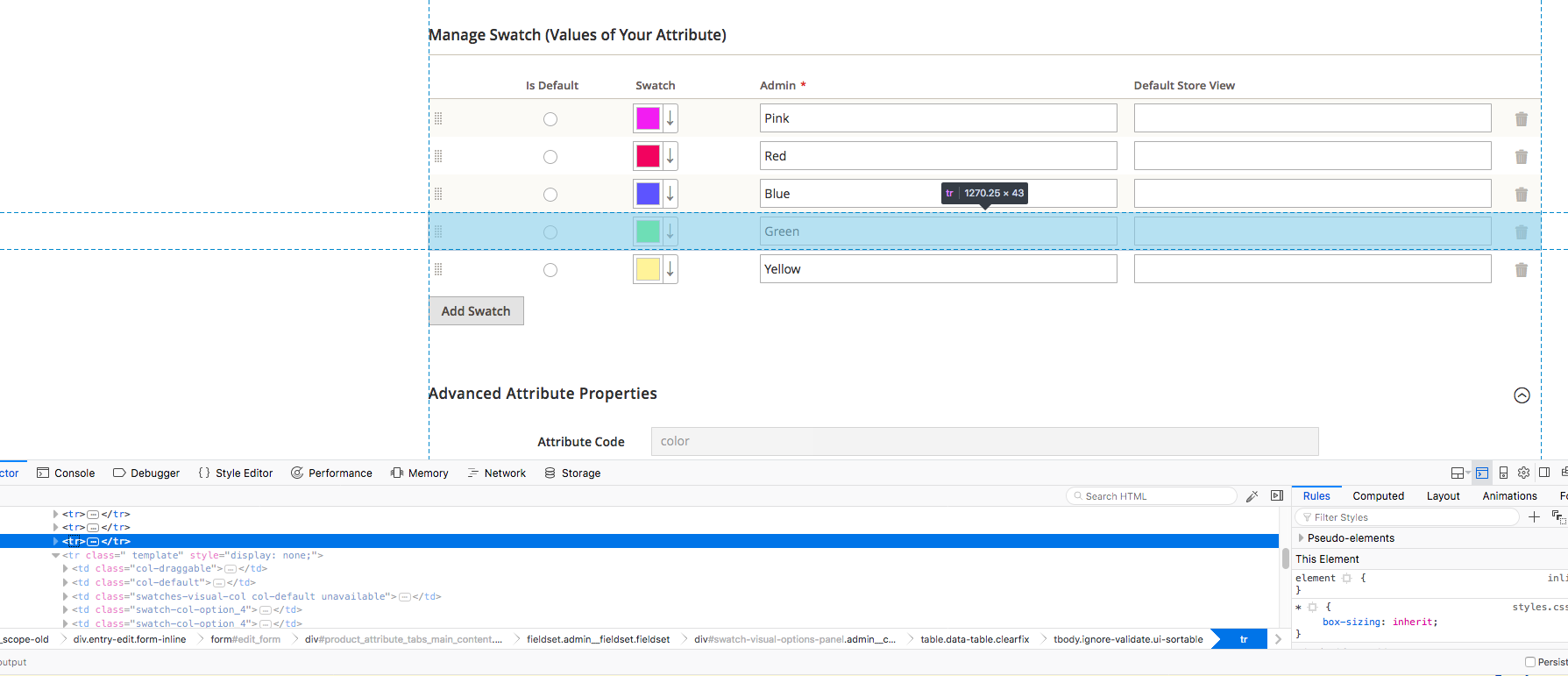Image resolution: width=1568 pixels, height=676 pixels.
Task: Grab the drag handle for Red row
Action: pyautogui.click(x=438, y=157)
